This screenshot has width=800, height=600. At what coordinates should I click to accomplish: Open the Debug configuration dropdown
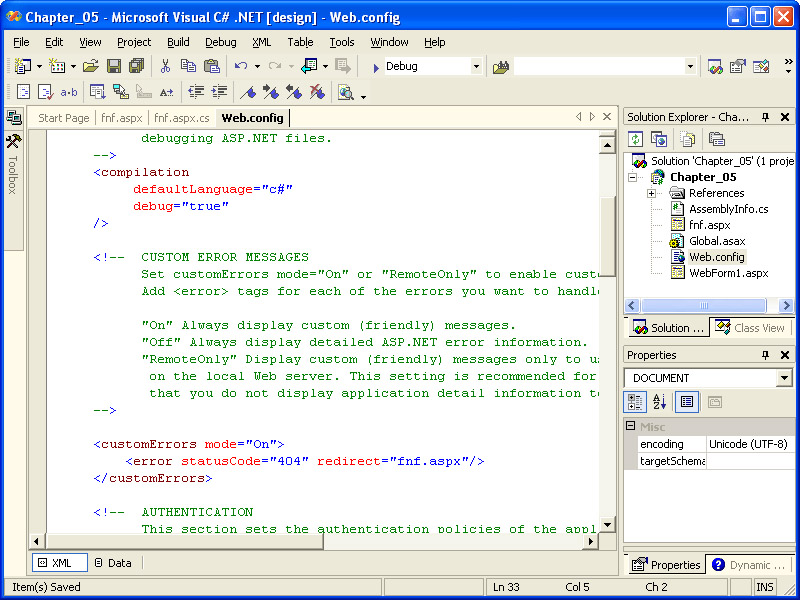[x=476, y=66]
